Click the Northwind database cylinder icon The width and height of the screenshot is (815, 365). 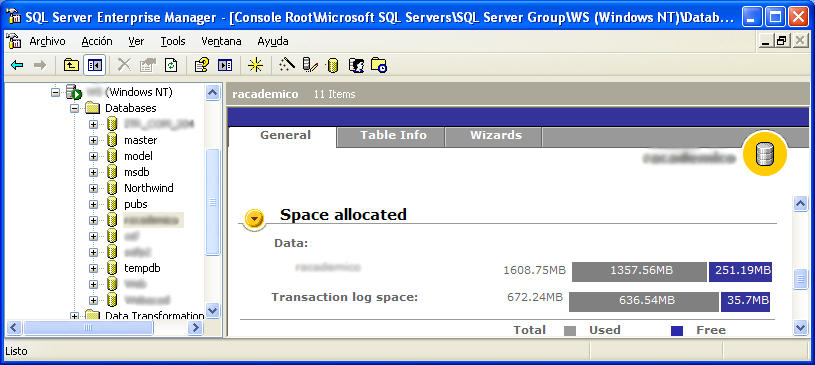[111, 188]
